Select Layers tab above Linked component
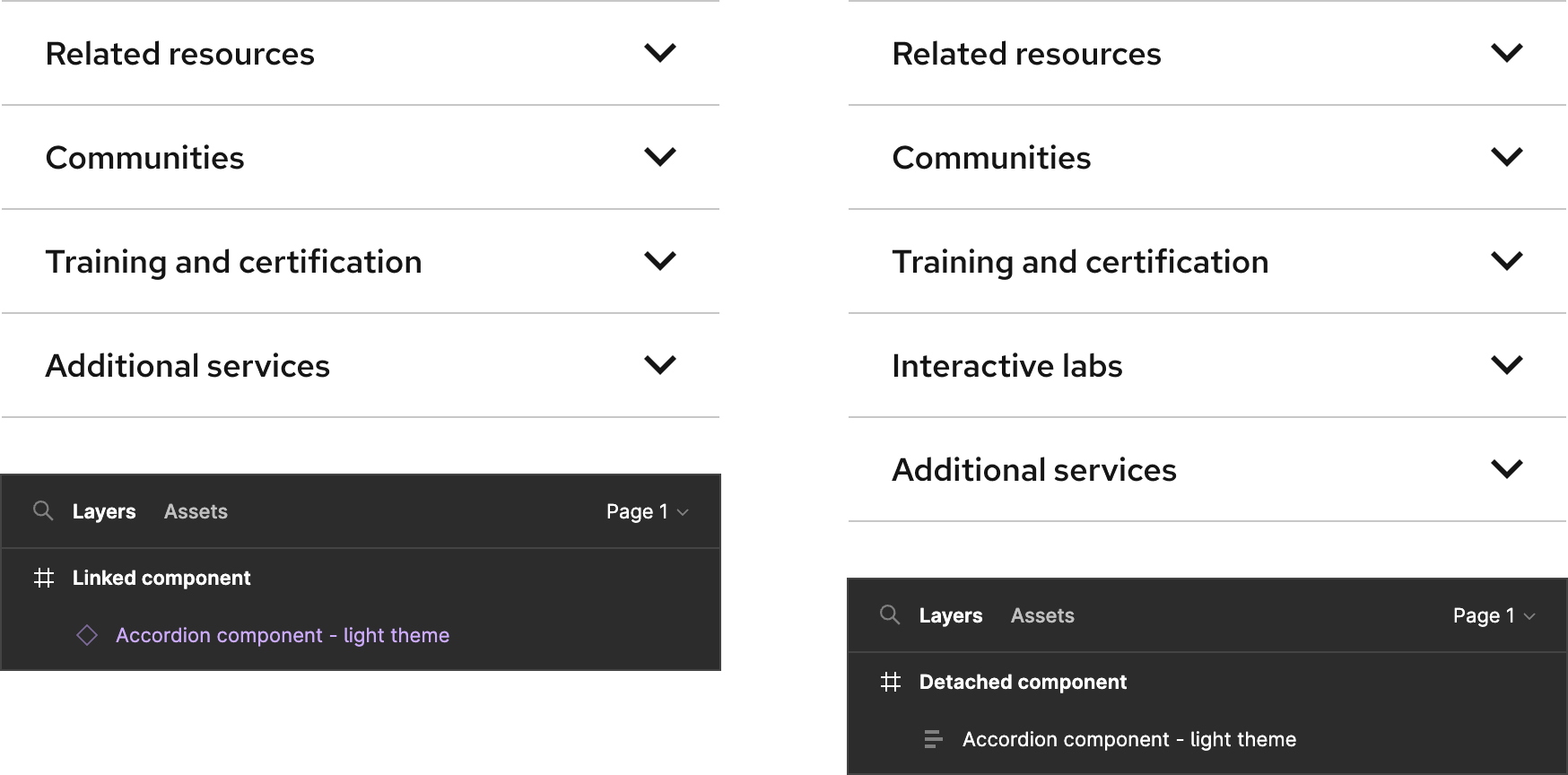 click(x=104, y=511)
